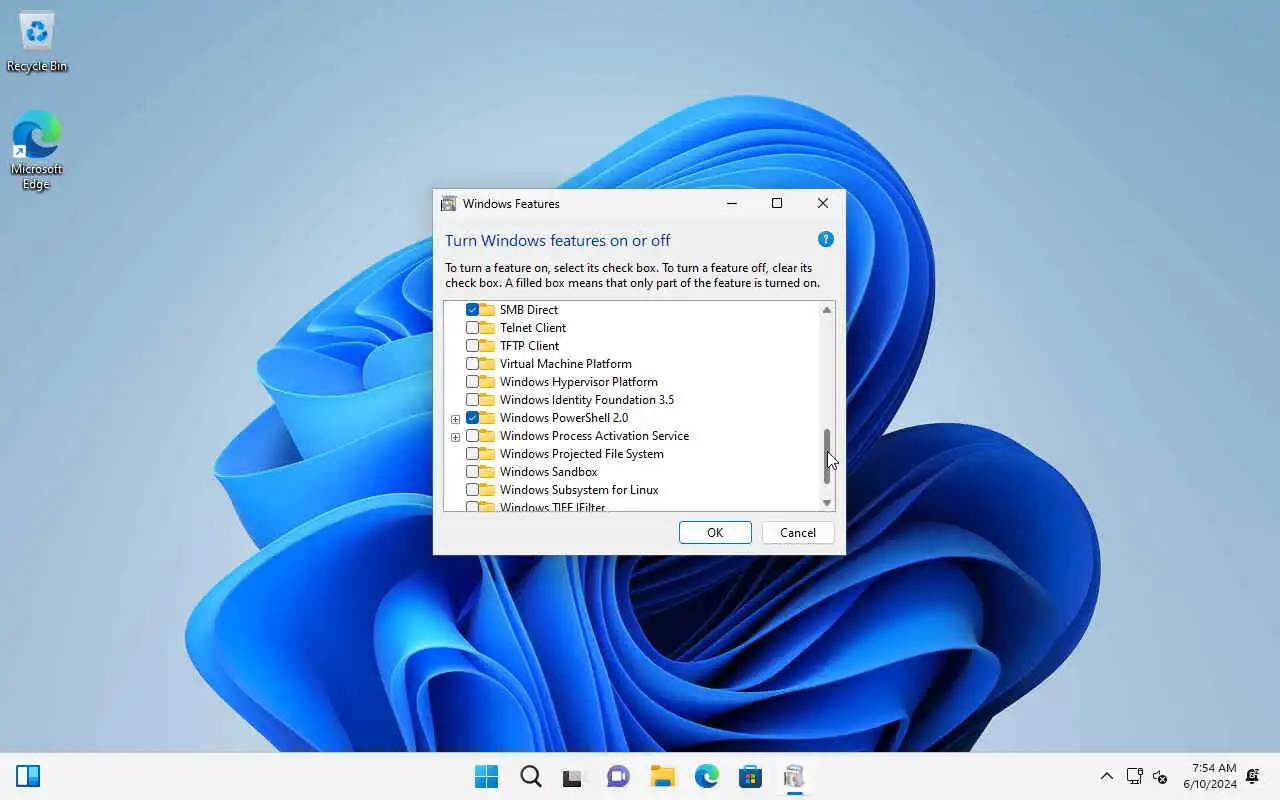Click the network icon in system tray
The height and width of the screenshot is (800, 1280).
pyautogui.click(x=1134, y=776)
